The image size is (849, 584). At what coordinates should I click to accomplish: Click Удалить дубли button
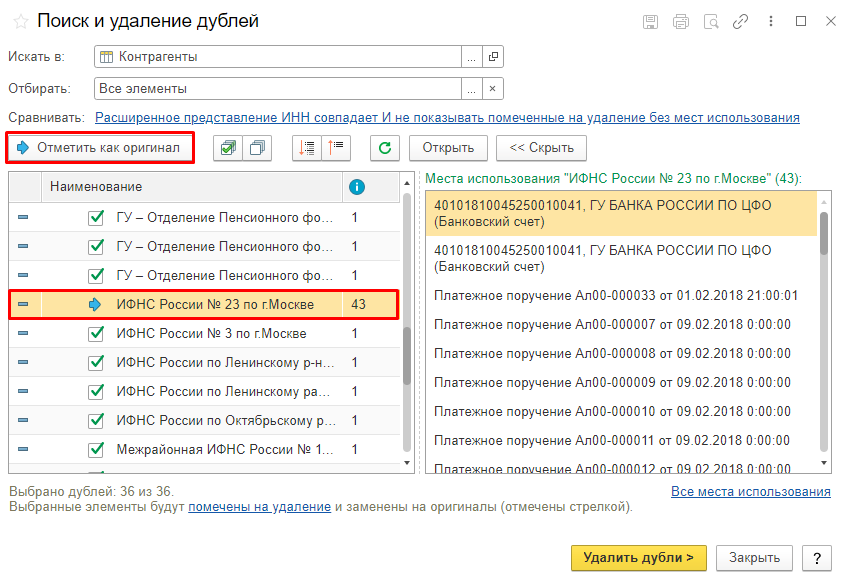coord(638,557)
